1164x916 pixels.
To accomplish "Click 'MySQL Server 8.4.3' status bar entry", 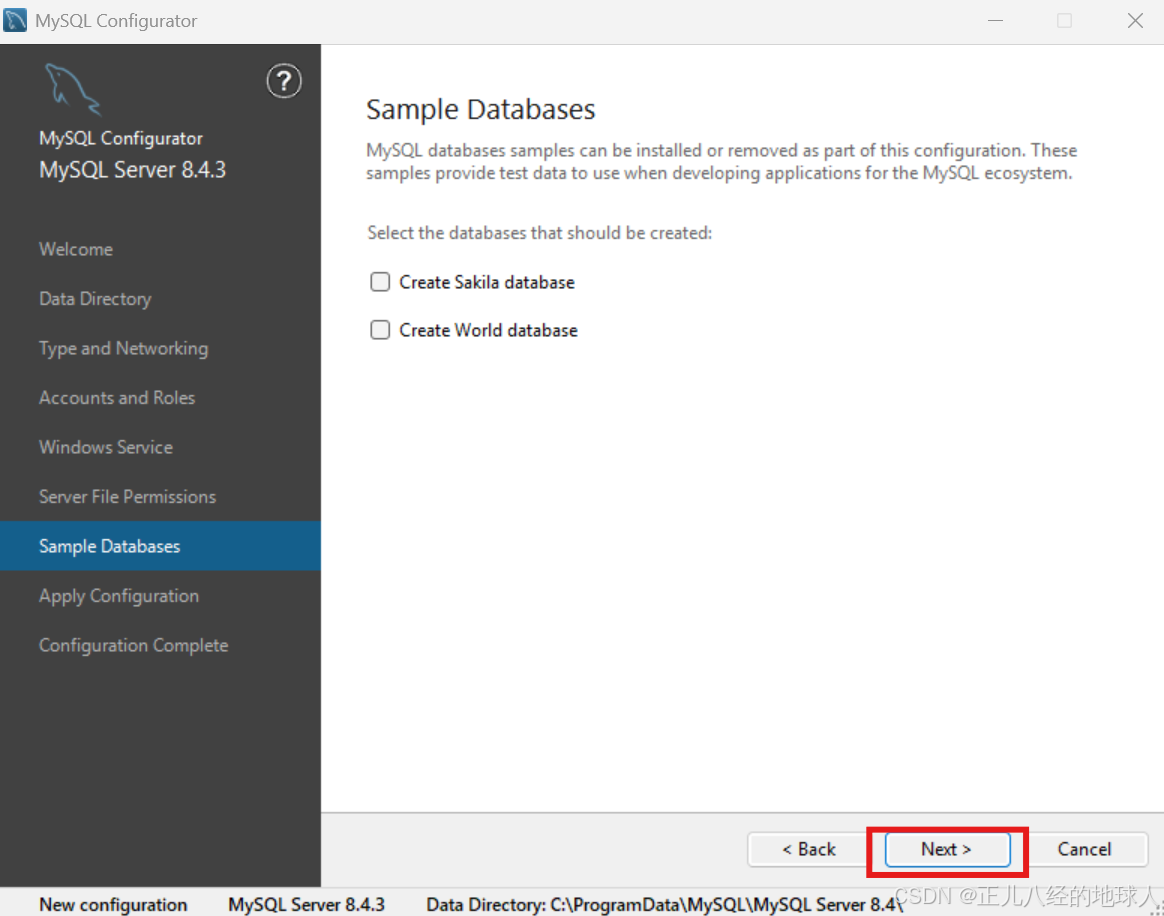I will tap(306, 905).
